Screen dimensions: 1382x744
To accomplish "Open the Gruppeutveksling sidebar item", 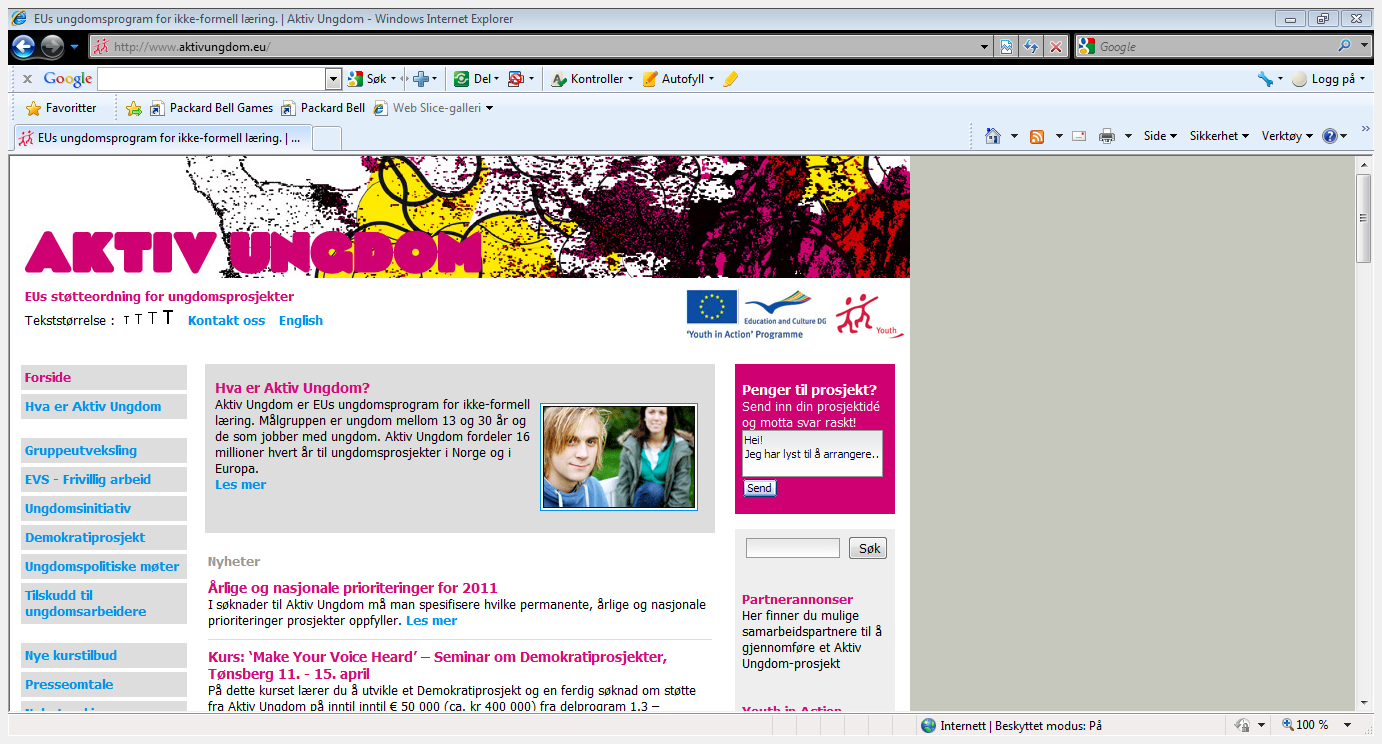I will coord(104,450).
